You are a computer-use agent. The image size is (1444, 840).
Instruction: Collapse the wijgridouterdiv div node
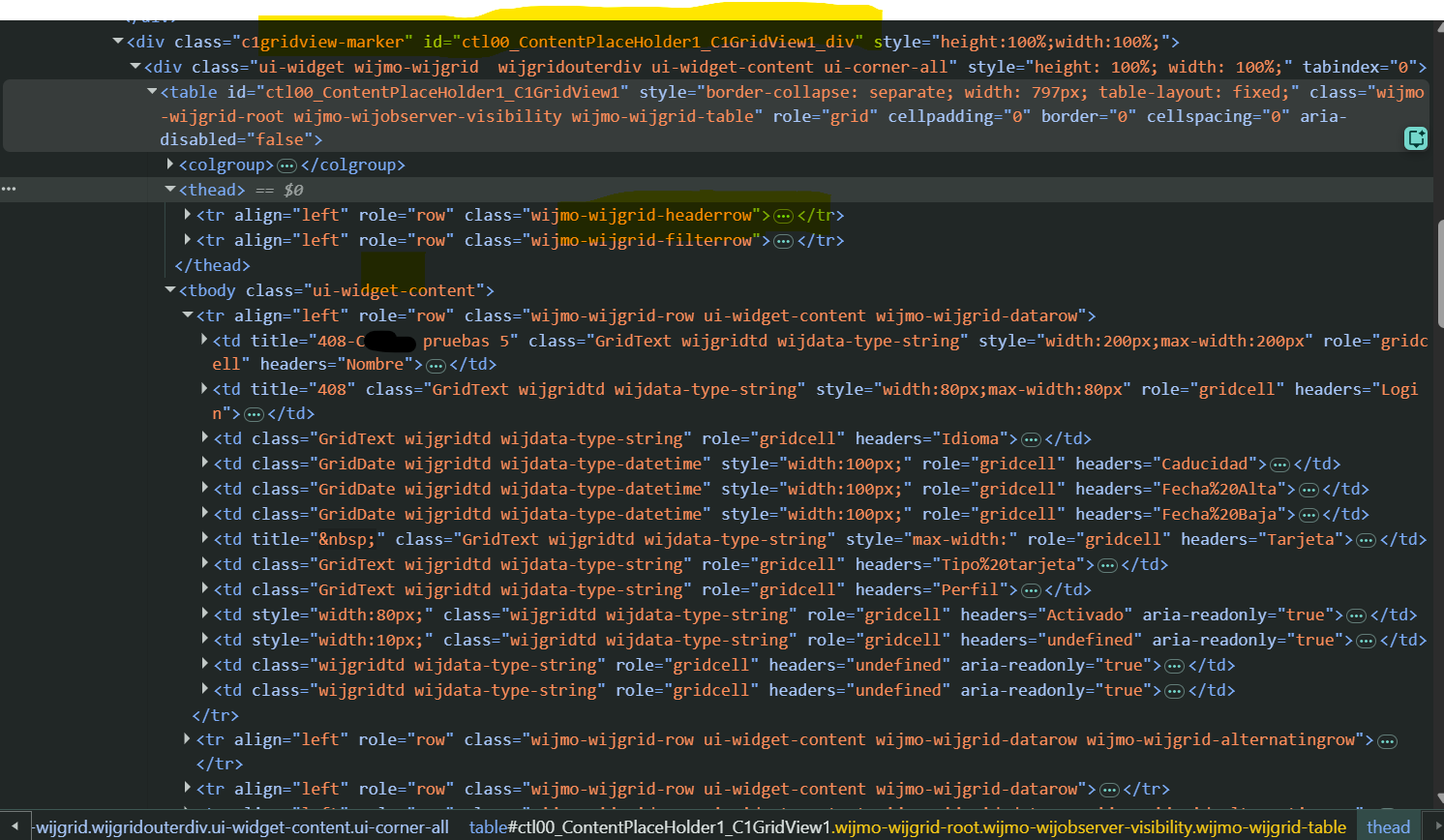coord(135,66)
